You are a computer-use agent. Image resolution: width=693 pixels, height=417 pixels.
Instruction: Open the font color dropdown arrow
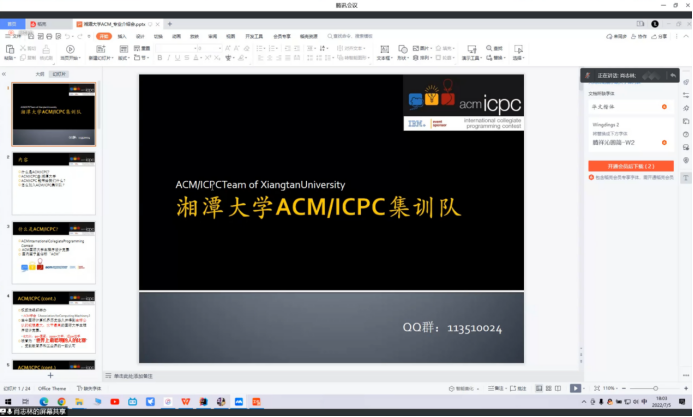coord(201,58)
